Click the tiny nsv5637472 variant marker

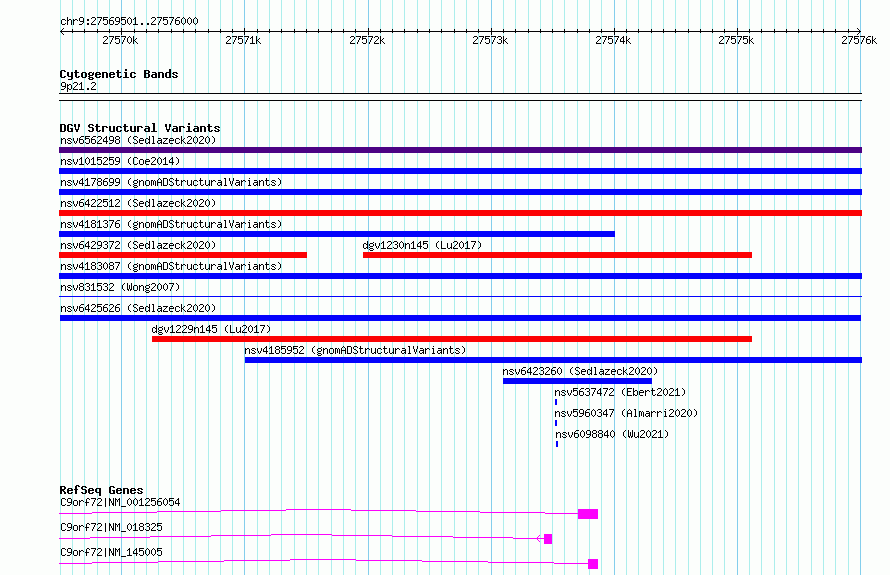point(556,402)
